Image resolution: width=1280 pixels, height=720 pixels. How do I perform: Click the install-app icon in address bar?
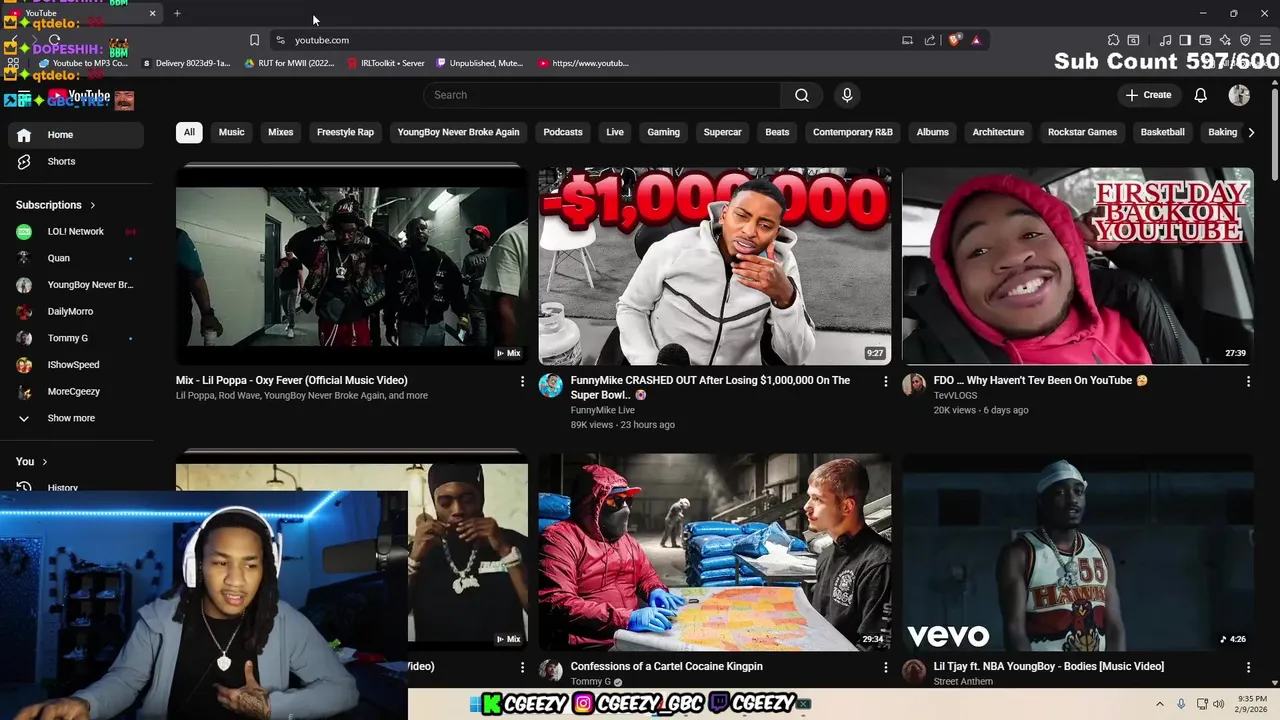click(907, 40)
